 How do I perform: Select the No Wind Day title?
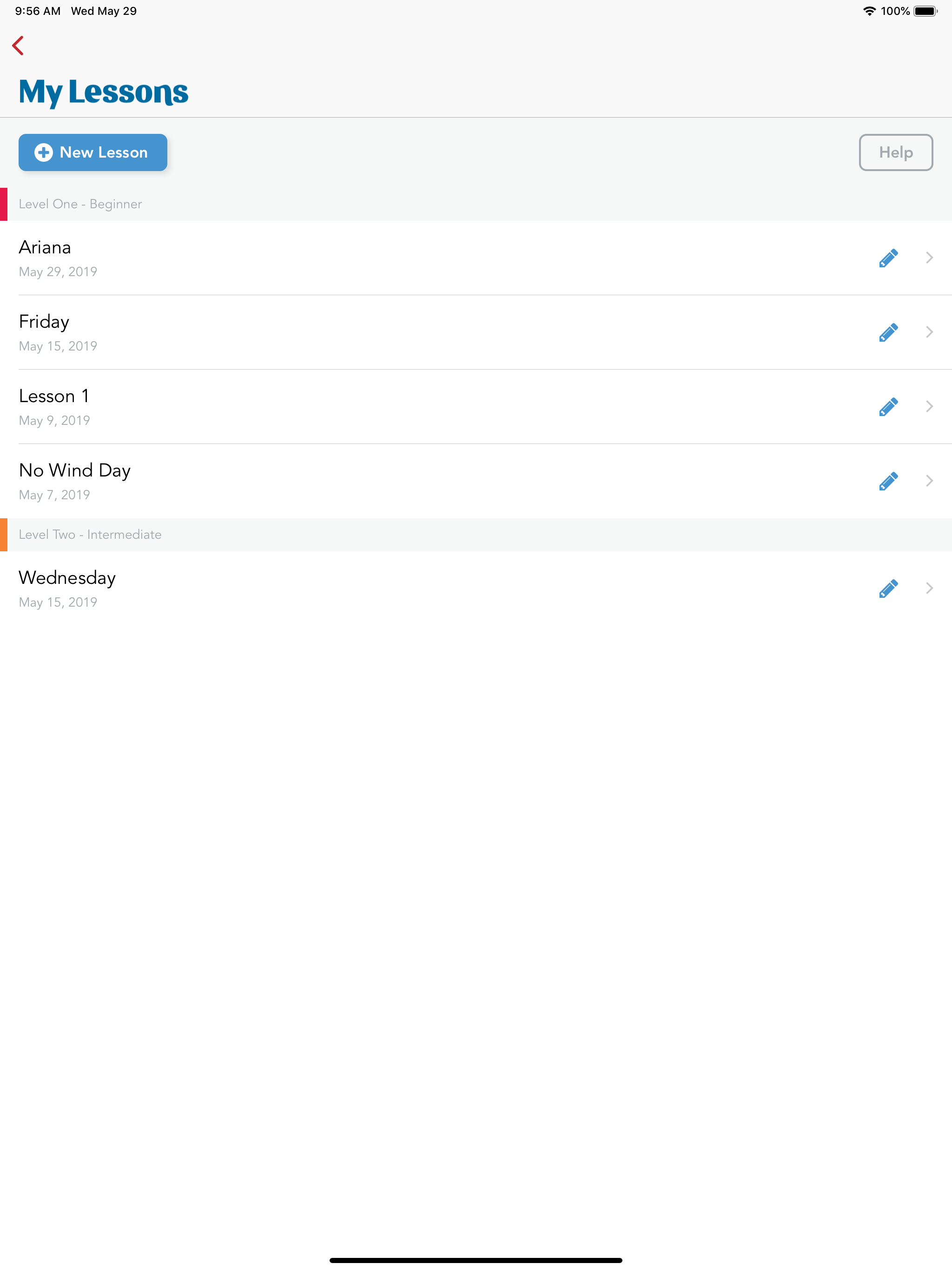coord(75,471)
